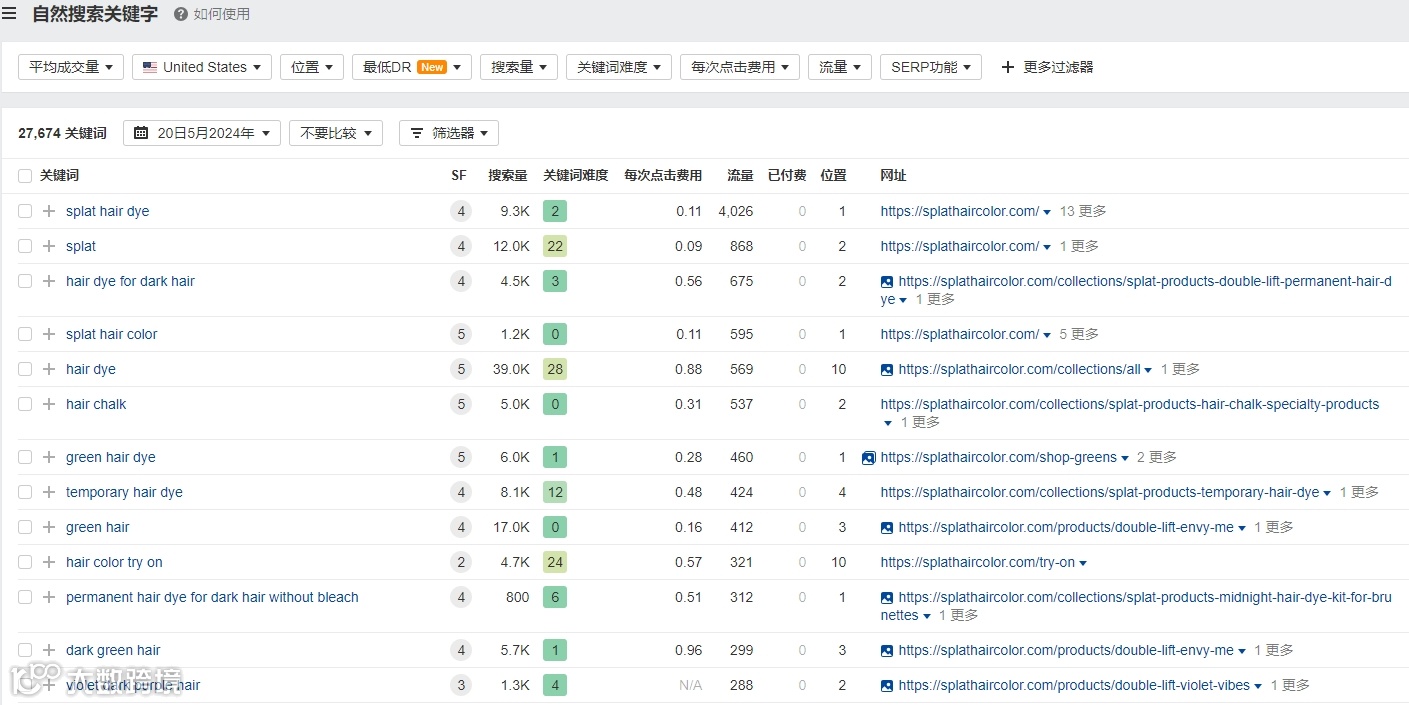Click image icon before double-lift-permanent-hair-dye URL
The image size is (1409, 705).
(x=887, y=282)
